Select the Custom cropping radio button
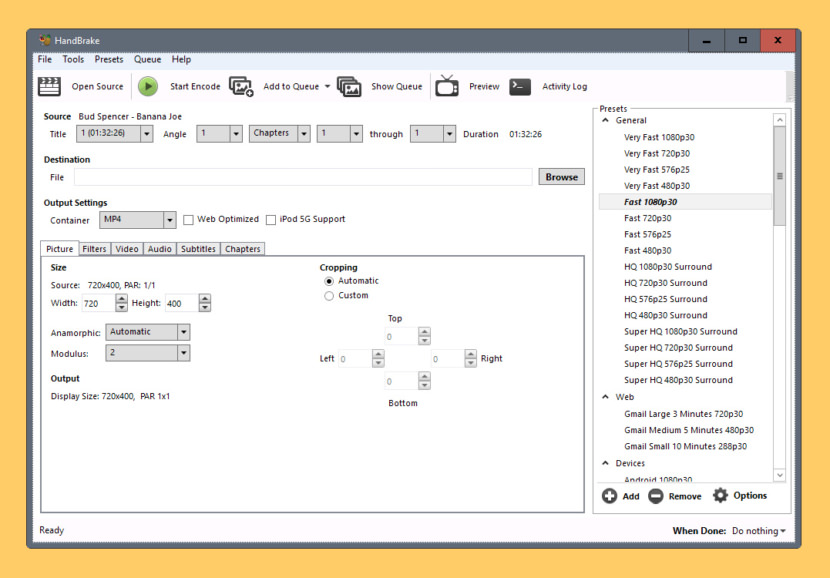 pos(329,296)
